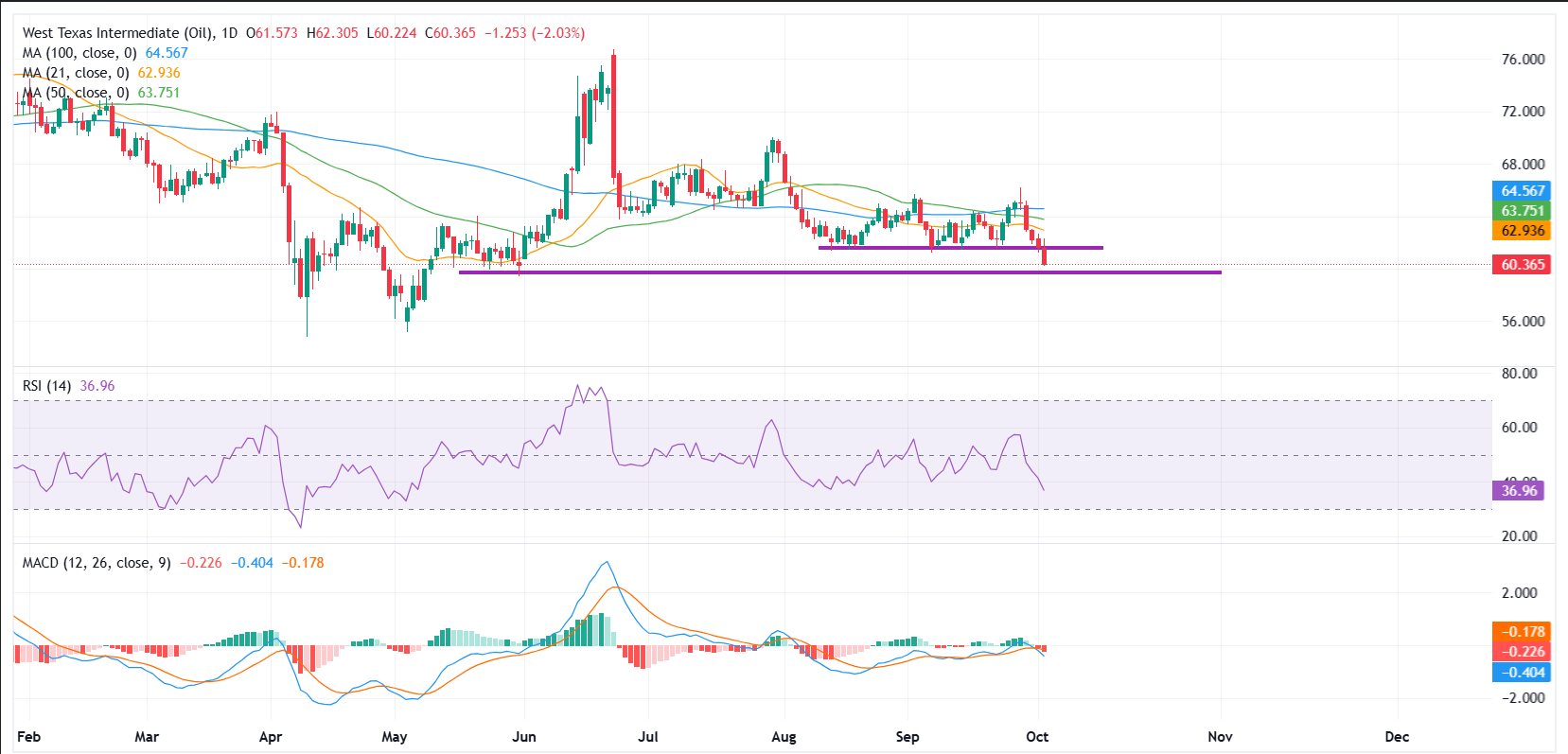
Task: Open the 1D interval label
Action: click(229, 33)
